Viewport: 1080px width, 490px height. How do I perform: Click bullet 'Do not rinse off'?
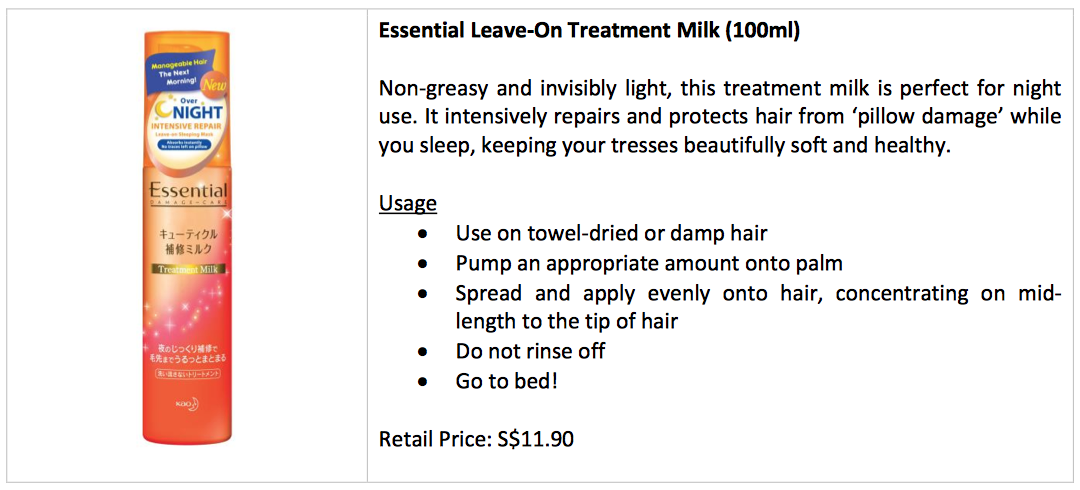click(x=530, y=351)
